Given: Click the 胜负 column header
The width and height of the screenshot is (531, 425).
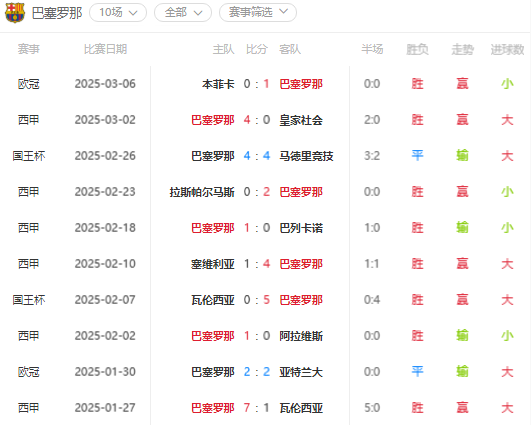Looking at the screenshot, I should (x=417, y=49).
